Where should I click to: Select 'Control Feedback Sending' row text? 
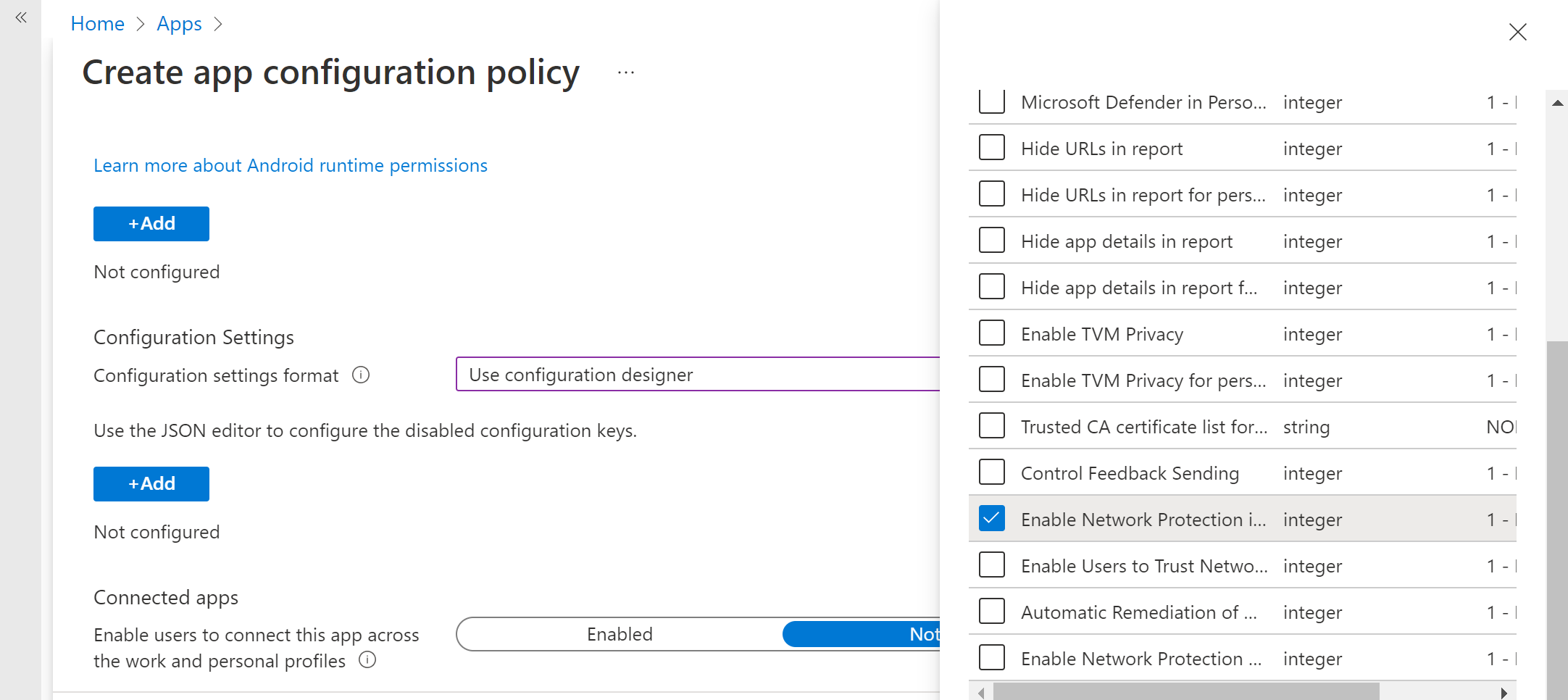1130,473
